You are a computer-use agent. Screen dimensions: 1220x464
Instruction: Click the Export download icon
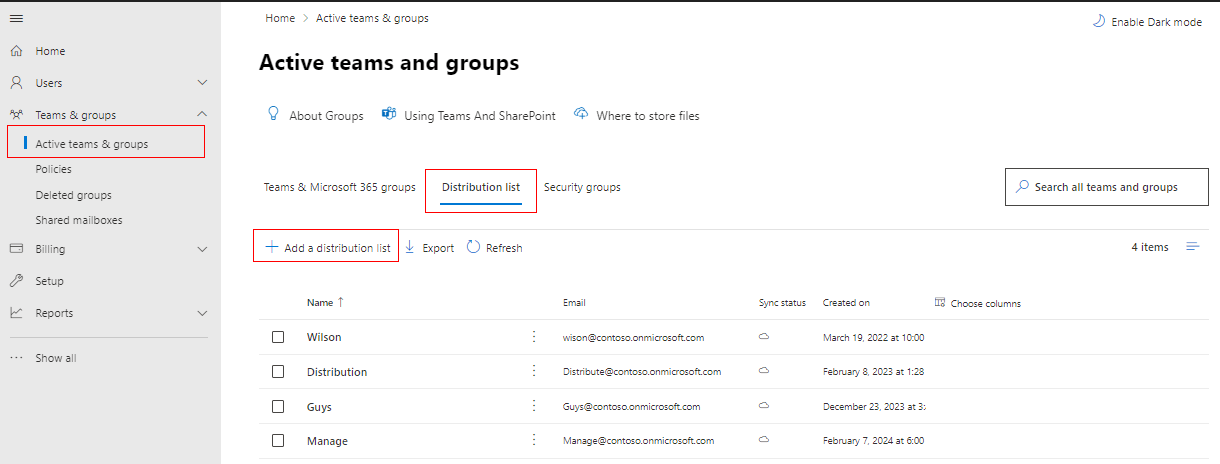pyautogui.click(x=410, y=247)
